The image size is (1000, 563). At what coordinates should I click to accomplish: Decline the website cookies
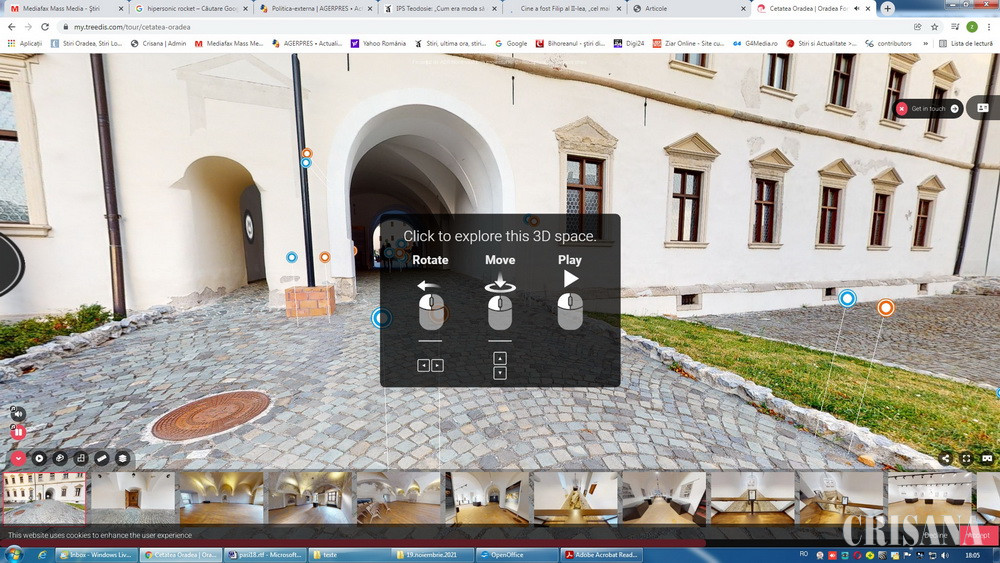[x=935, y=535]
